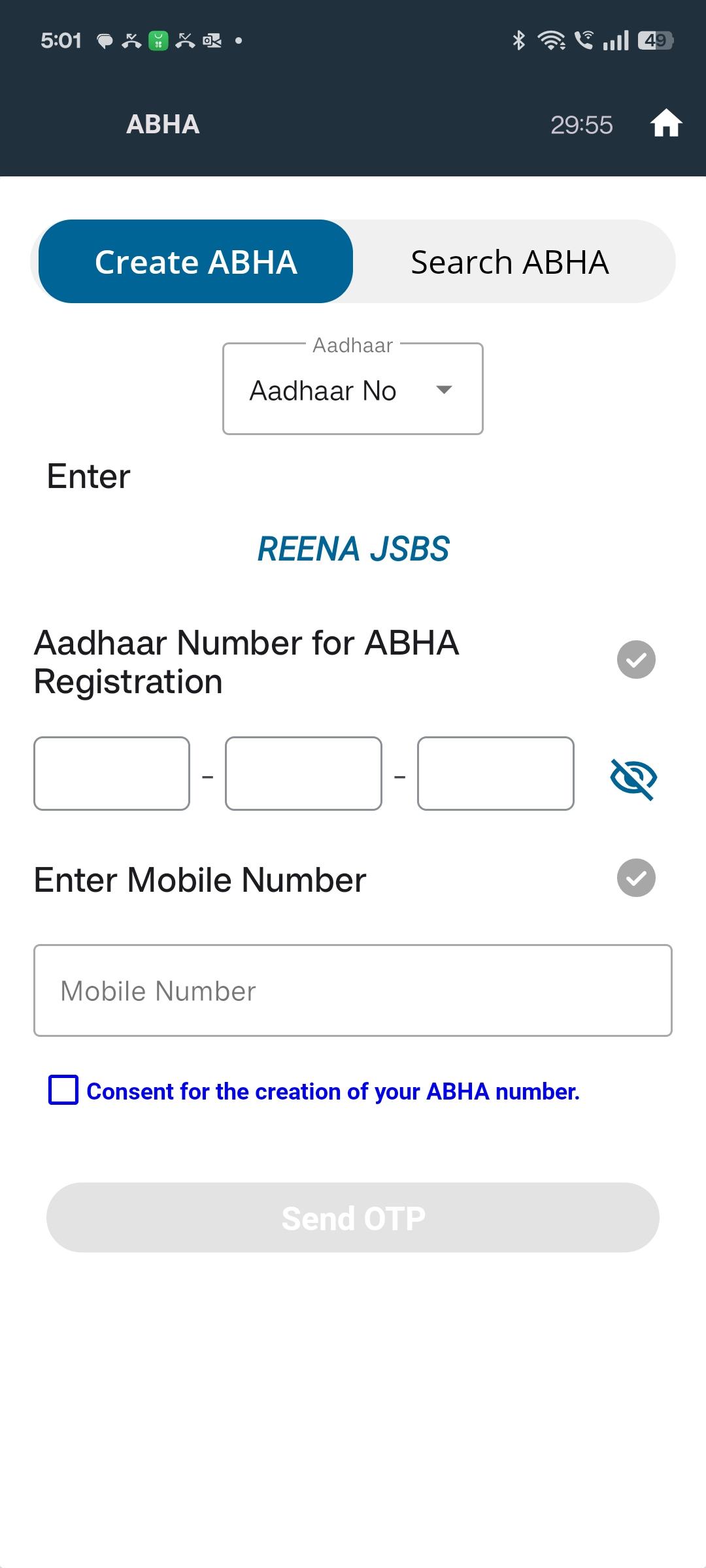Switch to Search ABHA tab

click(510, 262)
